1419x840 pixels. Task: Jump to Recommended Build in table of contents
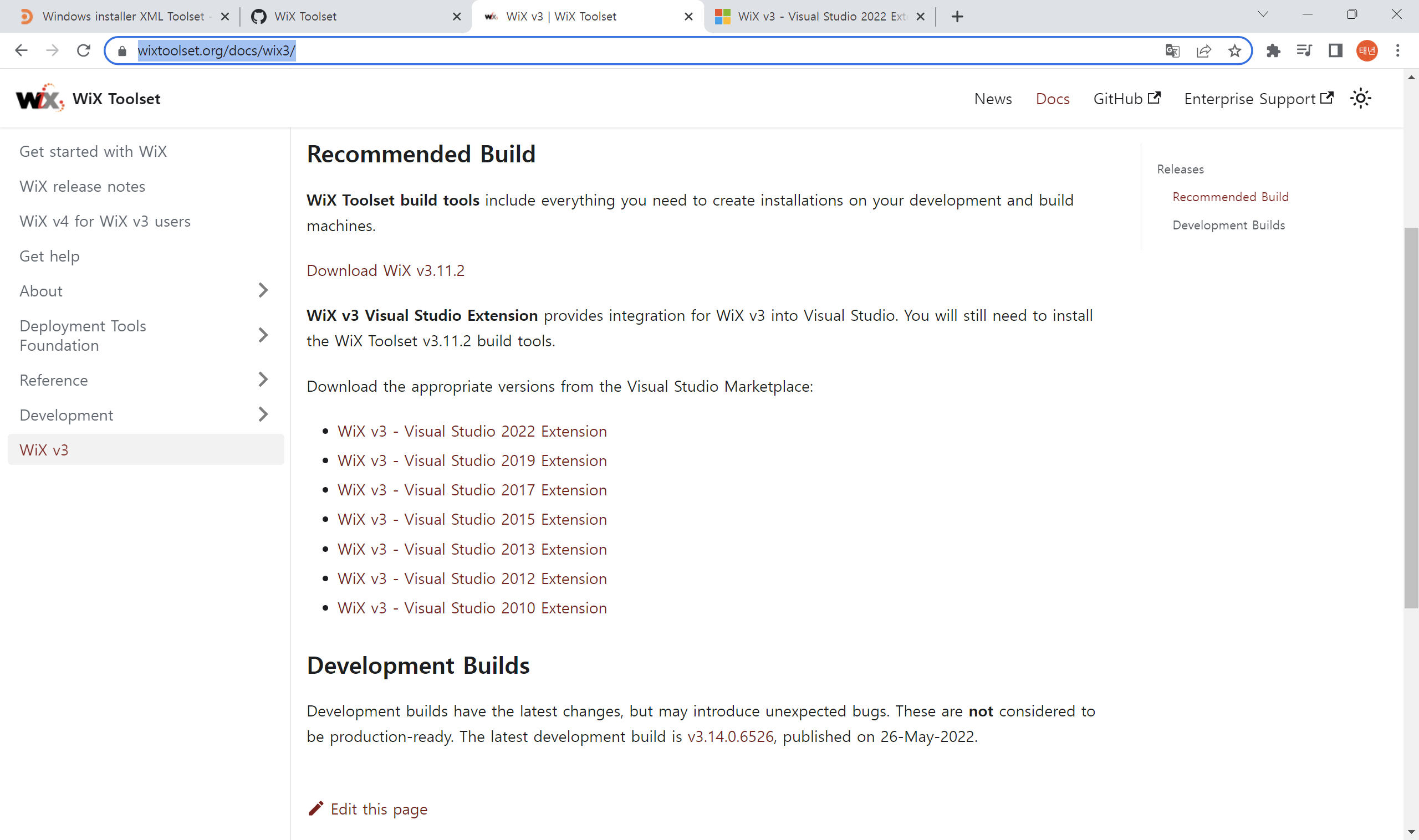pyautogui.click(x=1230, y=197)
